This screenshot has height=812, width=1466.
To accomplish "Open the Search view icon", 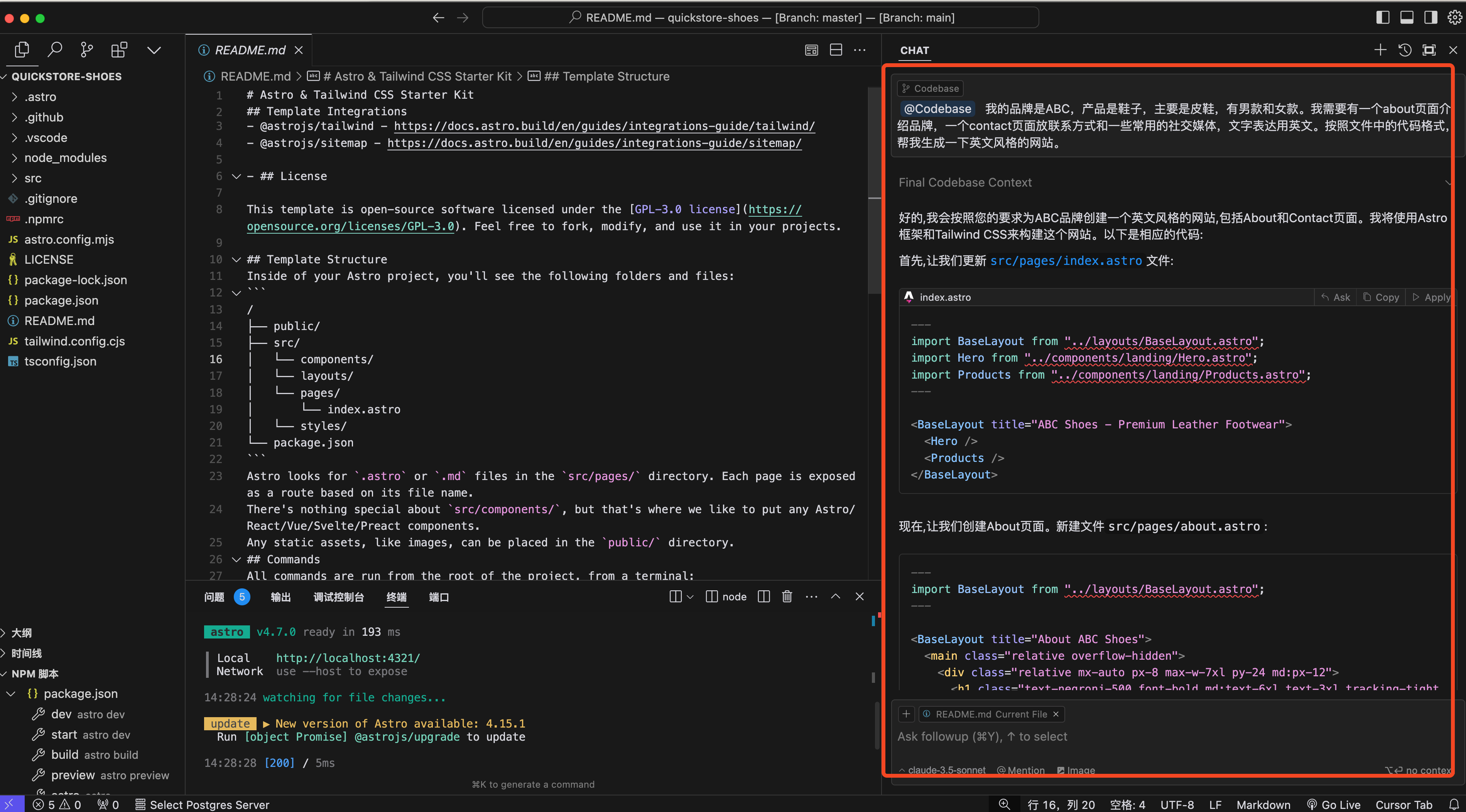I will pyautogui.click(x=55, y=50).
